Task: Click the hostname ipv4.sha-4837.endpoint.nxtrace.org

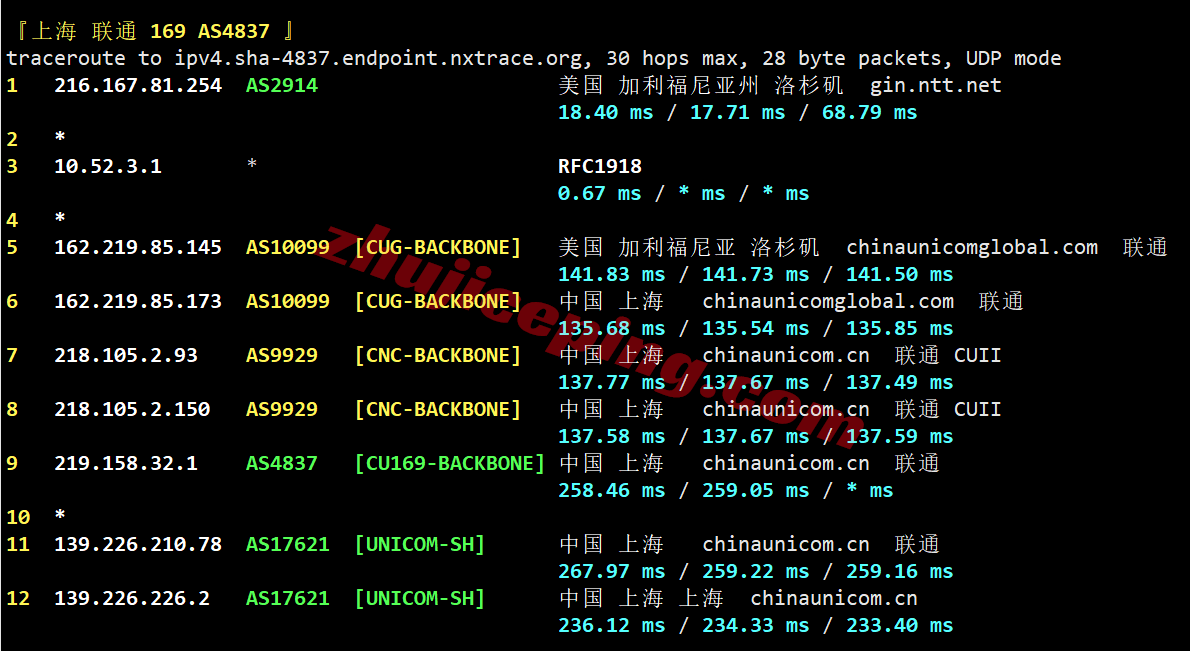Action: click(x=378, y=58)
